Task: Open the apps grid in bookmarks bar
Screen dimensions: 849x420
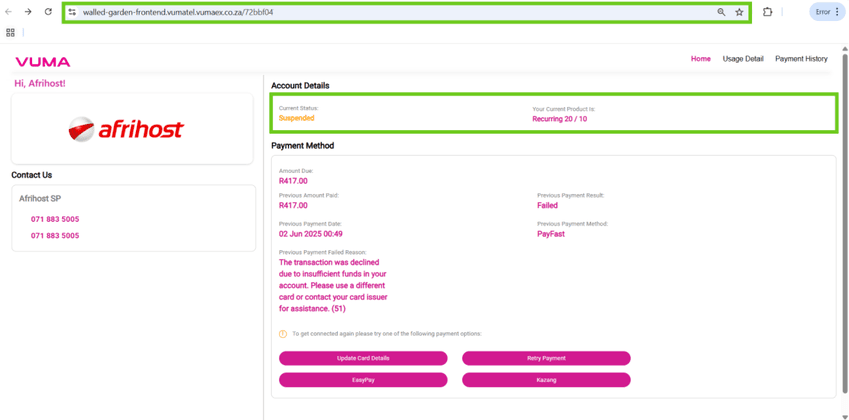Action: 10,32
